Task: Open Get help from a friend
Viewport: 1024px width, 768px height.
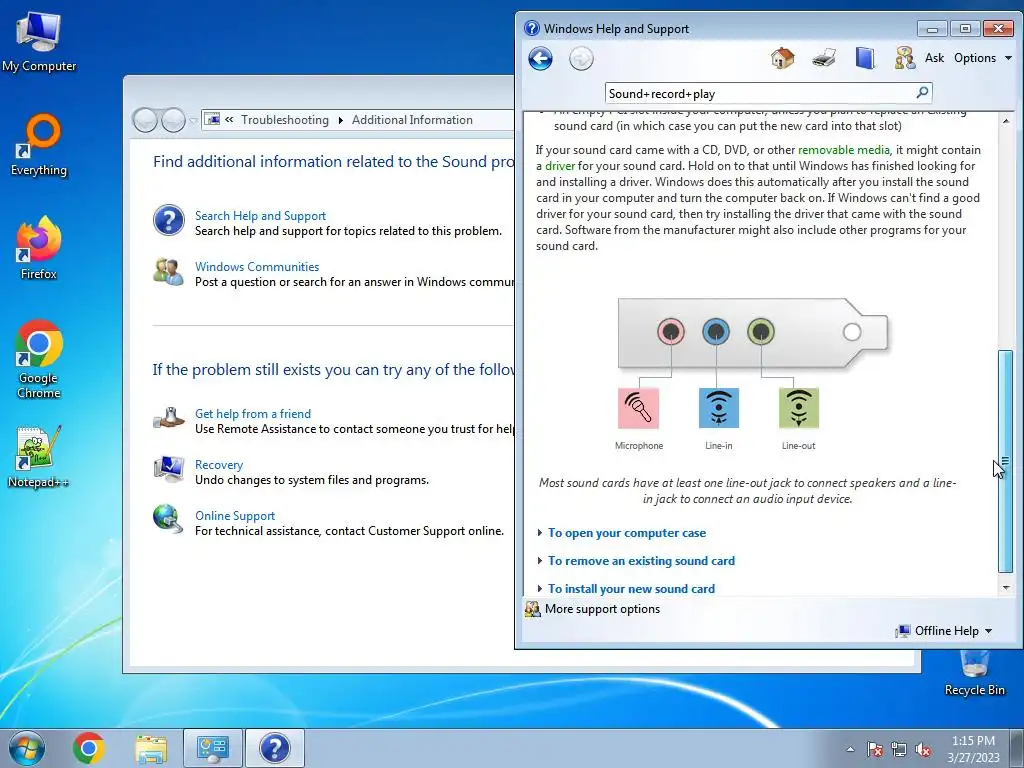Action: (253, 413)
